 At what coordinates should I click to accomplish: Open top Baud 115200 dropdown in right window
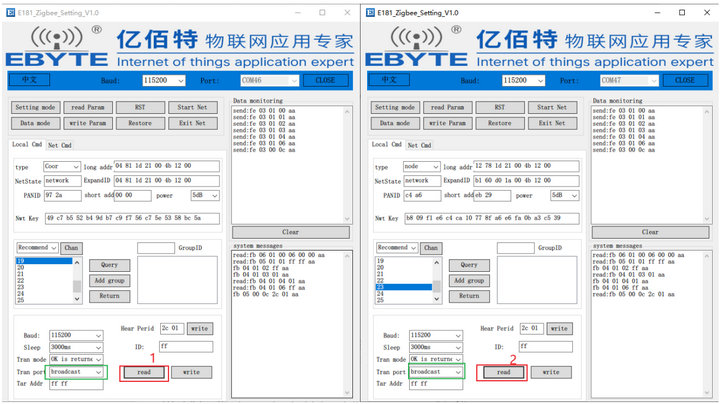coord(523,80)
